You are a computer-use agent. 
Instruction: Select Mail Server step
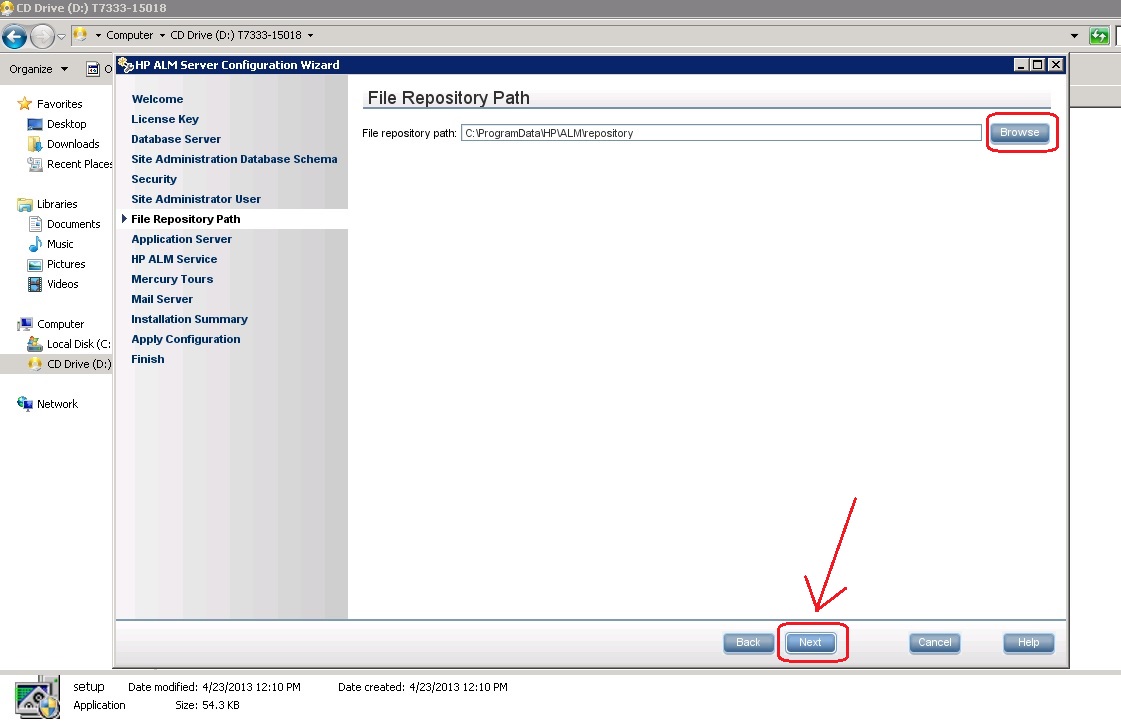(162, 299)
